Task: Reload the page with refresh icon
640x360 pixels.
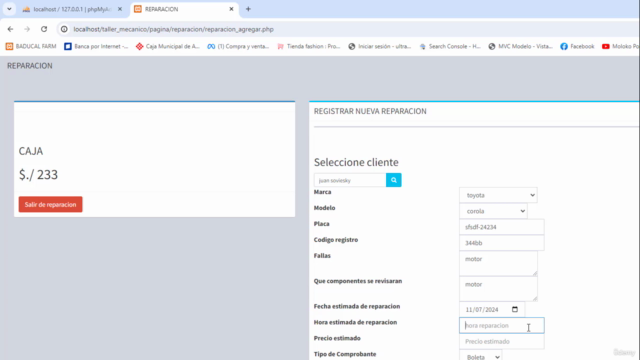Action: pos(44,29)
